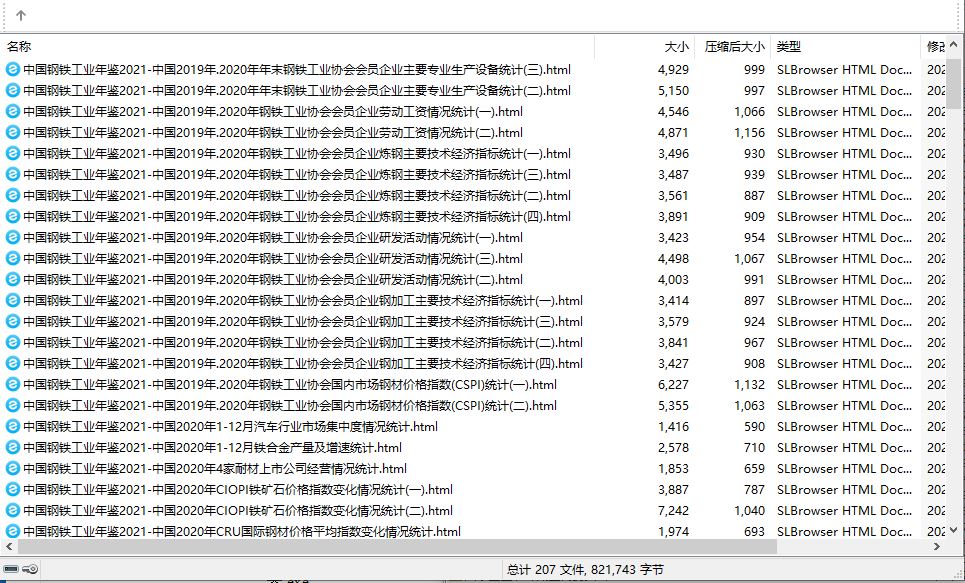The width and height of the screenshot is (965, 583).
Task: Click the size value 1,853
Action: (673, 468)
